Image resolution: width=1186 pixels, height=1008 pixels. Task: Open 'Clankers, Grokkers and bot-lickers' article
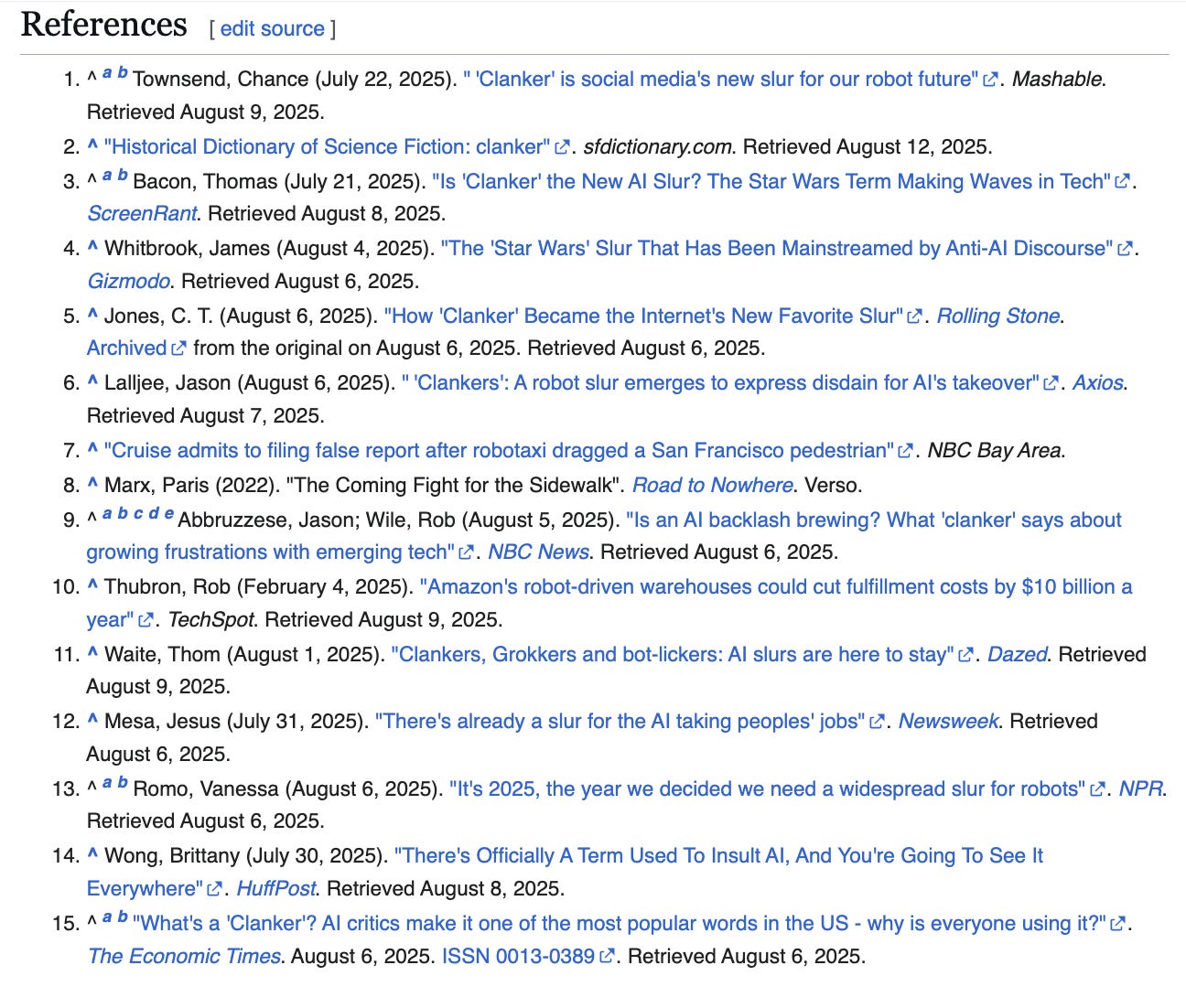[683, 654]
